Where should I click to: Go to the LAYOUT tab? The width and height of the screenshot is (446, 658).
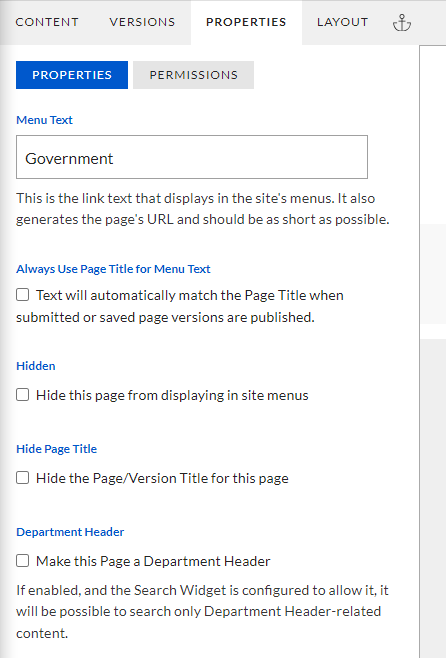(342, 22)
